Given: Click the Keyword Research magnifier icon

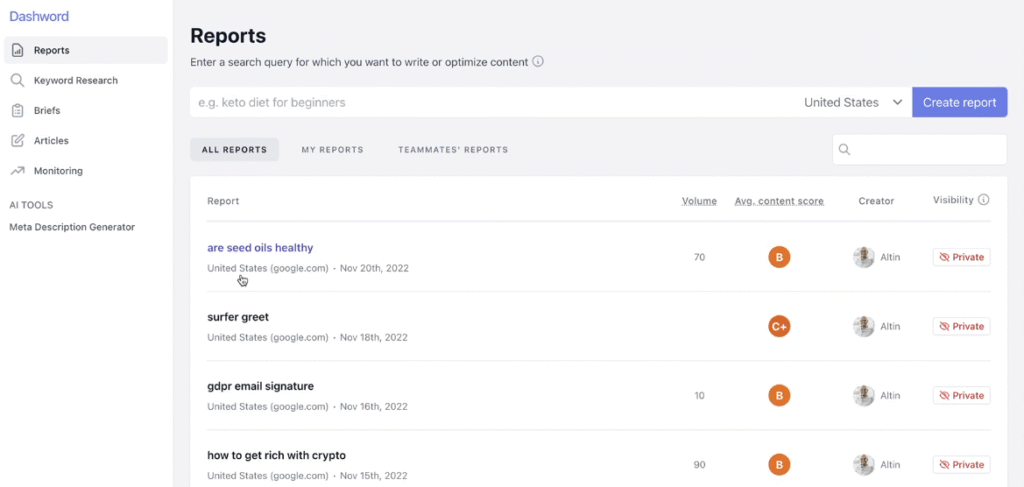Looking at the screenshot, I should click(x=17, y=80).
